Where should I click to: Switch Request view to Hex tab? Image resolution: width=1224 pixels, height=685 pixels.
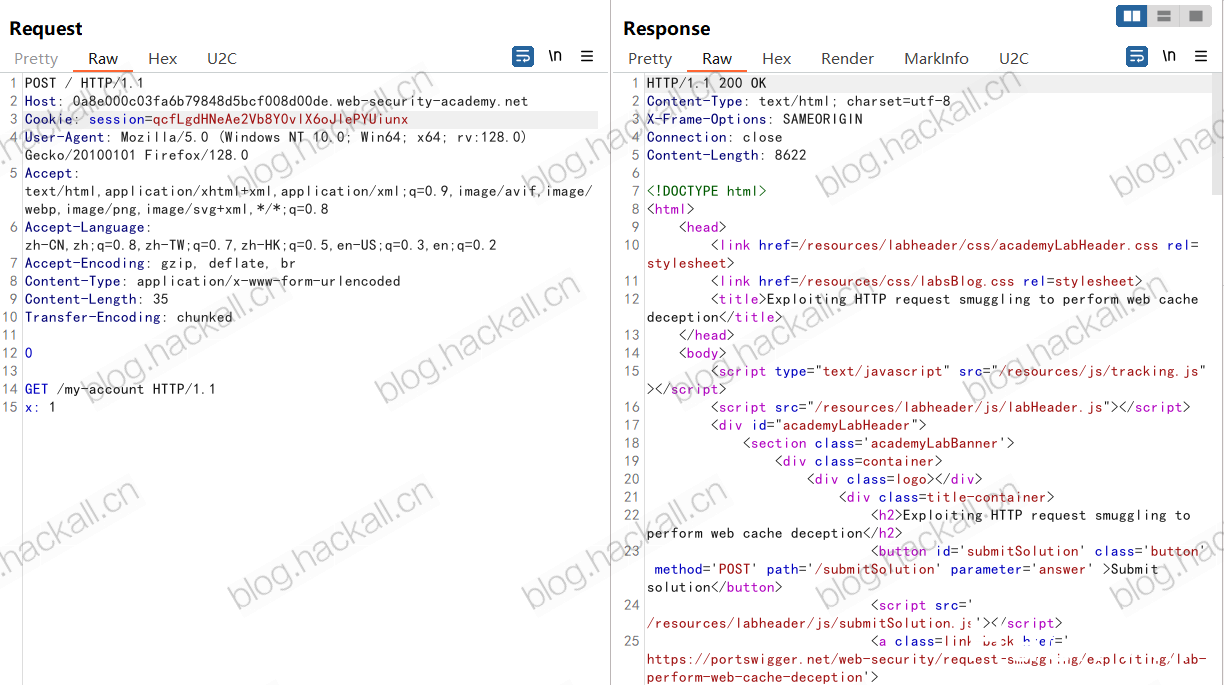pyautogui.click(x=163, y=59)
